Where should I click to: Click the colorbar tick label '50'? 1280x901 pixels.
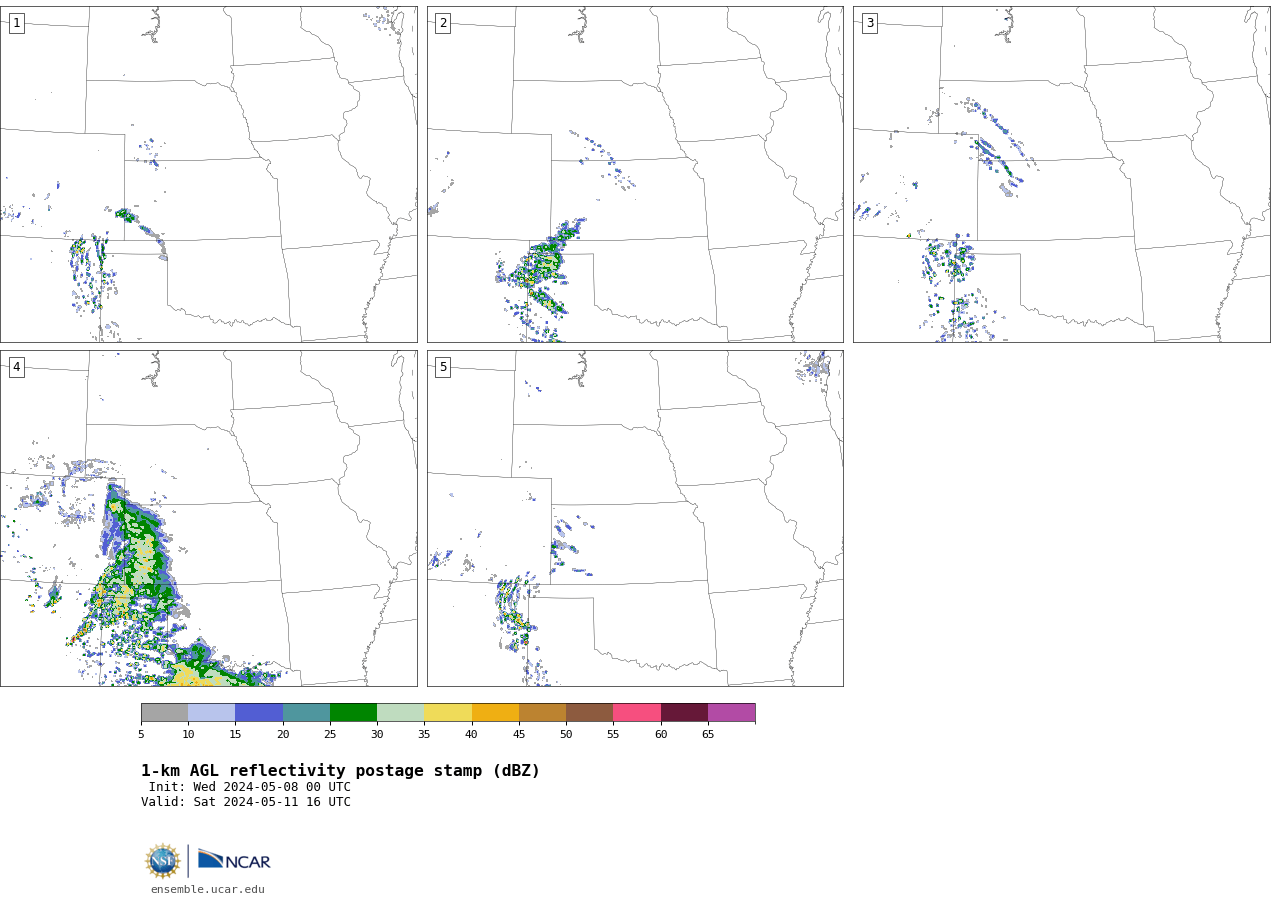[x=566, y=735]
